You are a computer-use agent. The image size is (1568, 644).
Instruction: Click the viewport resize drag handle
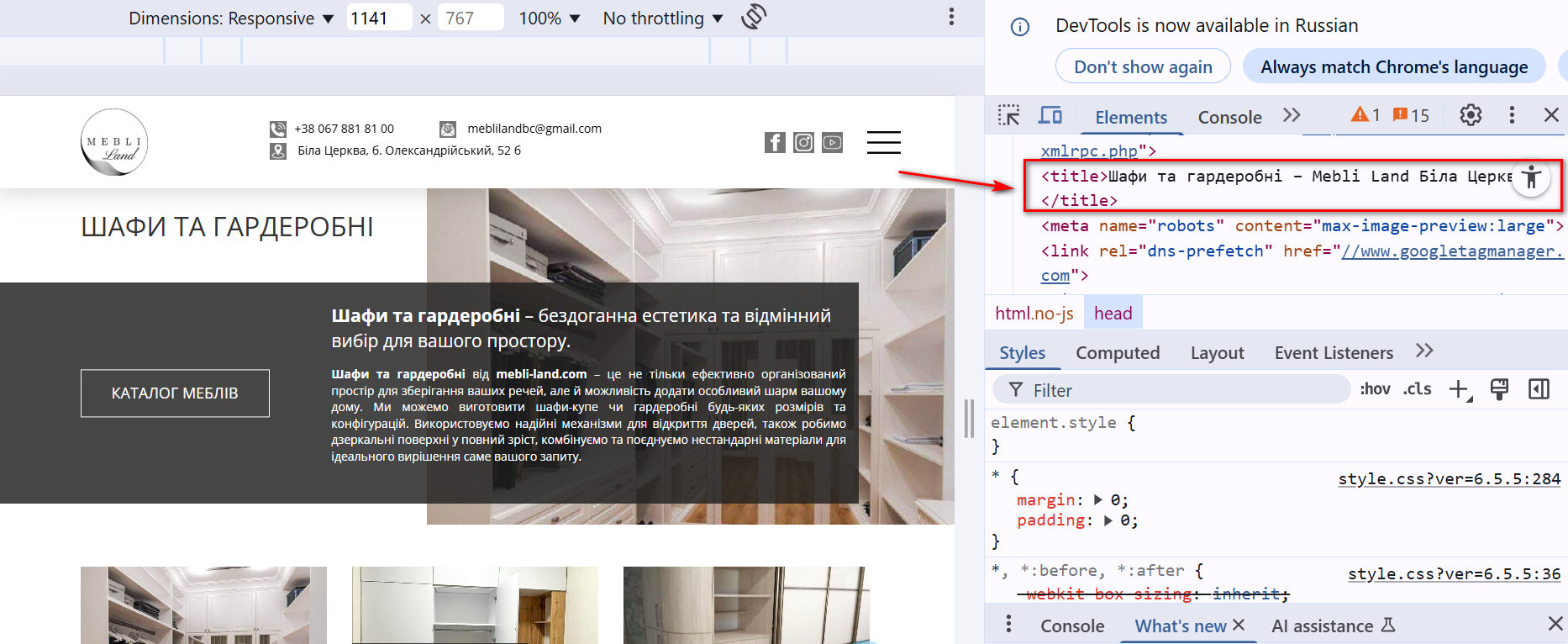coord(969,418)
